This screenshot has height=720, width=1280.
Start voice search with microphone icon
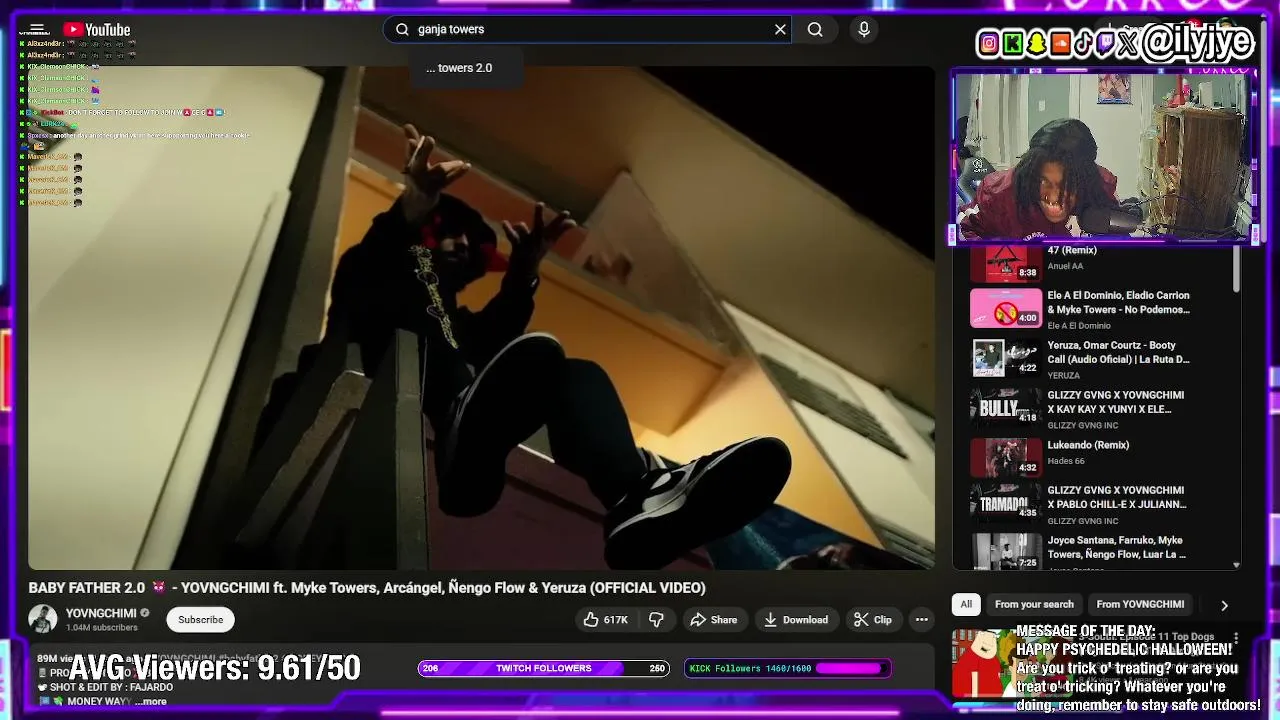(864, 29)
